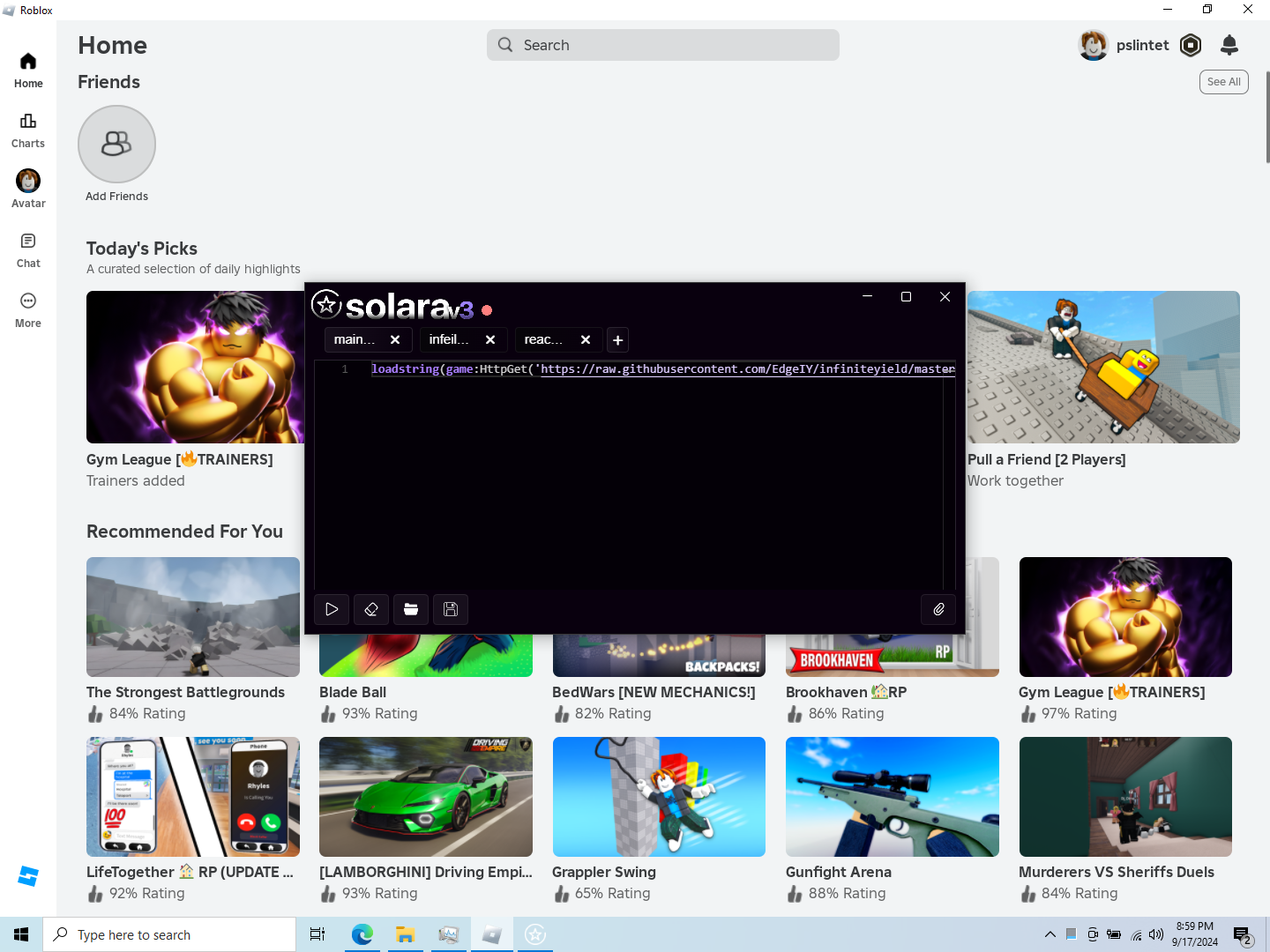1270x952 pixels.
Task: Open the More menu in sidebar
Action: tap(28, 310)
